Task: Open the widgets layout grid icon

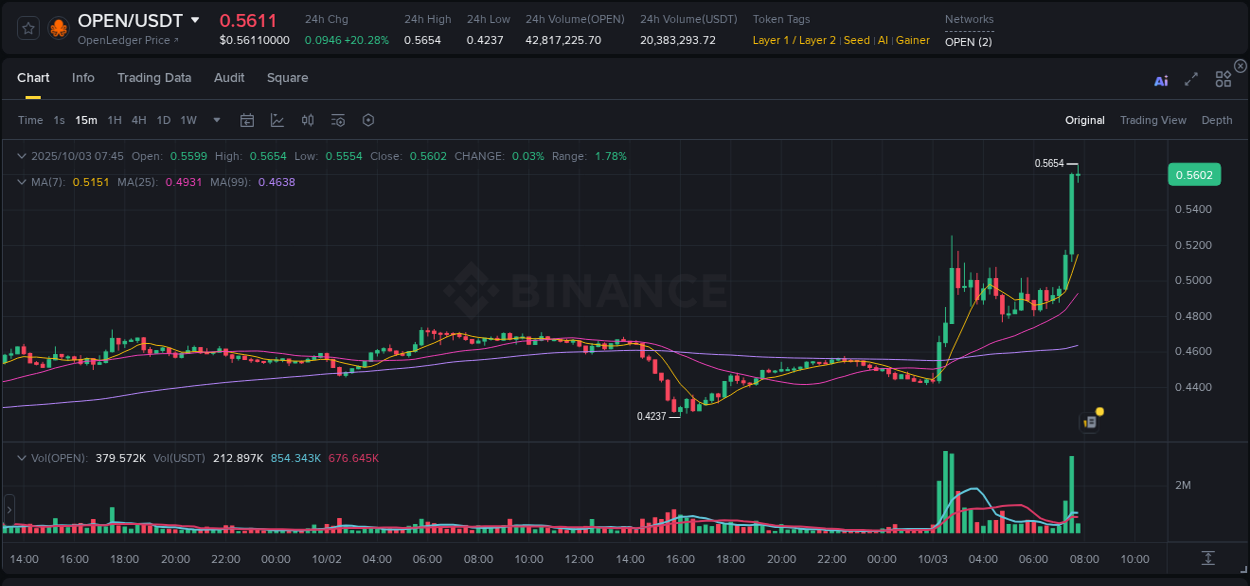Action: coord(1224,79)
